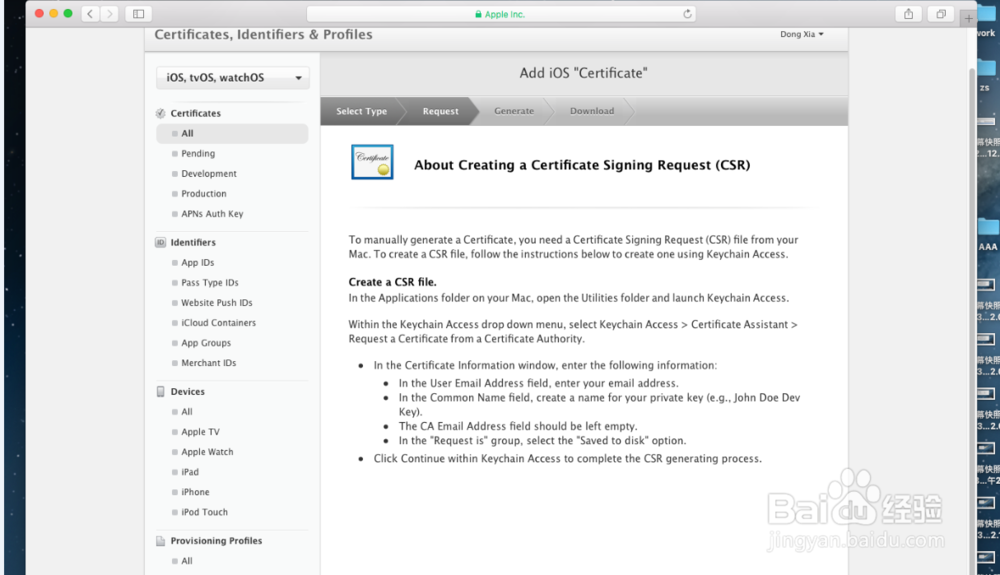This screenshot has width=1000, height=575.
Task: Go back with Safari back arrow
Action: click(90, 13)
